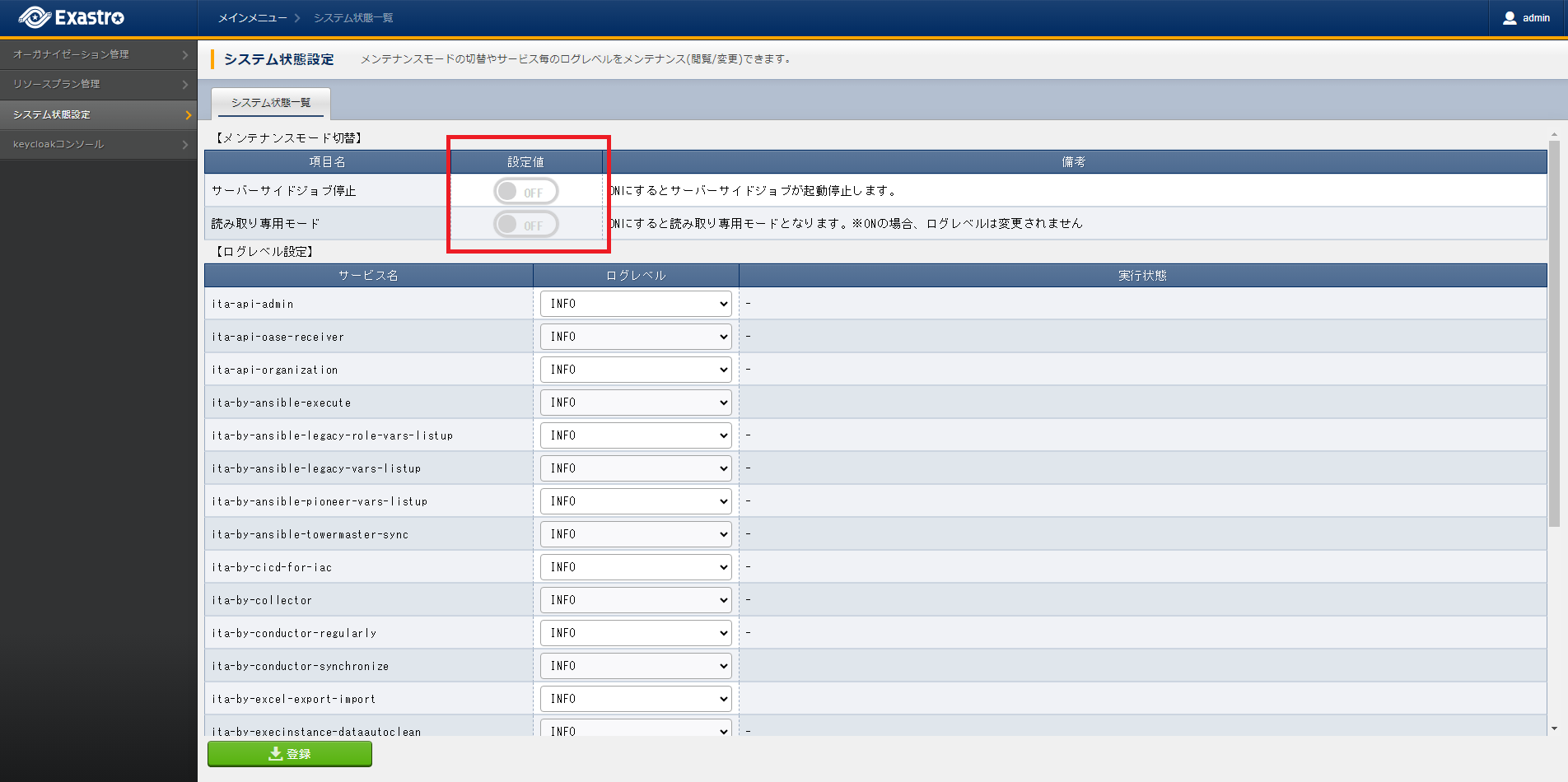Select the システム状態一覧 tab

(x=271, y=103)
